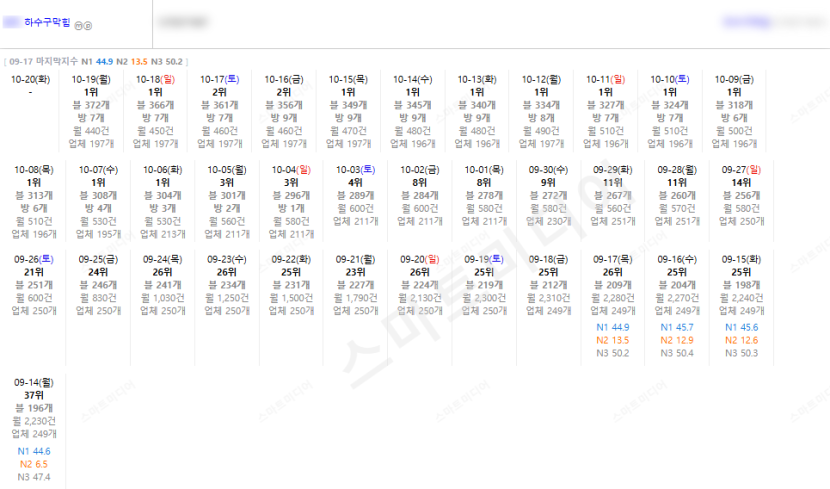Image resolution: width=830 pixels, height=489 pixels.
Task: Select the date header 10-02(금)
Action: pos(420,170)
